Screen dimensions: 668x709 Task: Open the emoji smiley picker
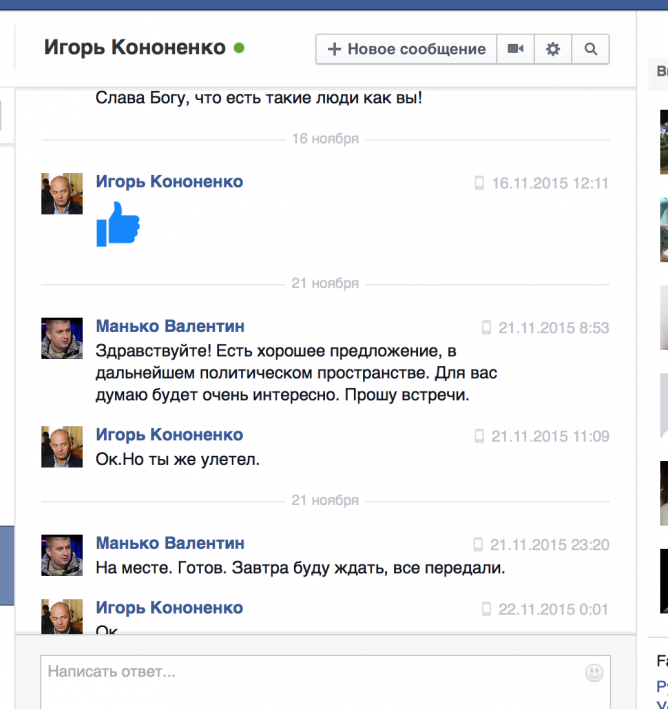(x=594, y=673)
